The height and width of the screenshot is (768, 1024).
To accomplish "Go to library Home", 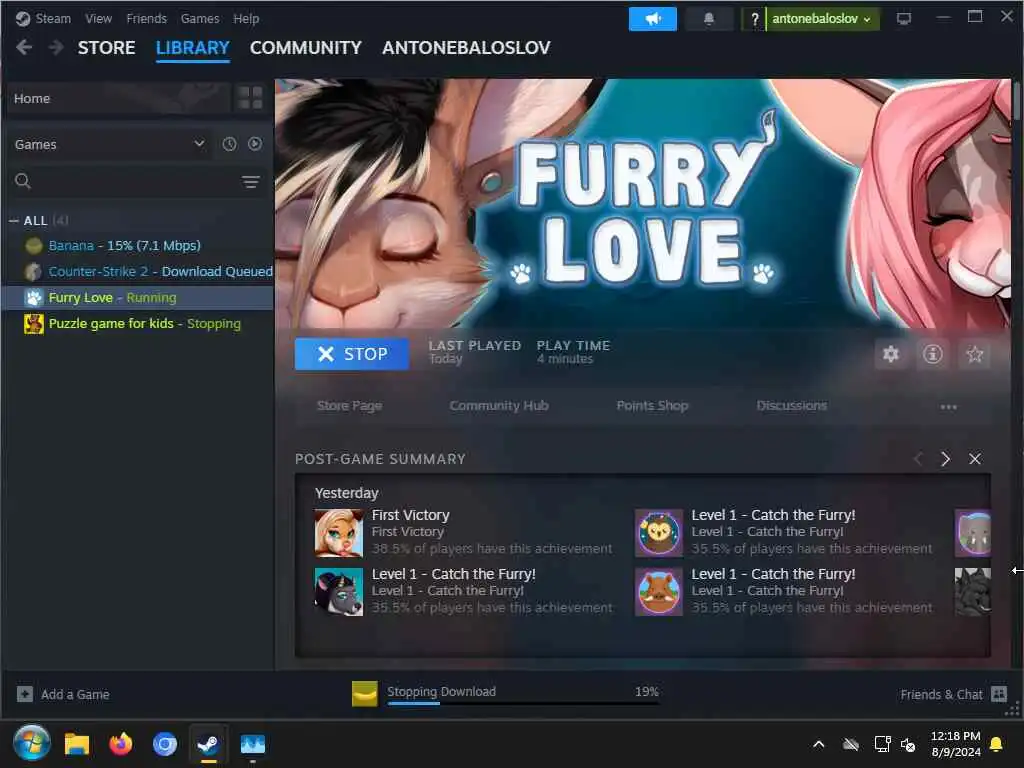I will click(x=118, y=98).
